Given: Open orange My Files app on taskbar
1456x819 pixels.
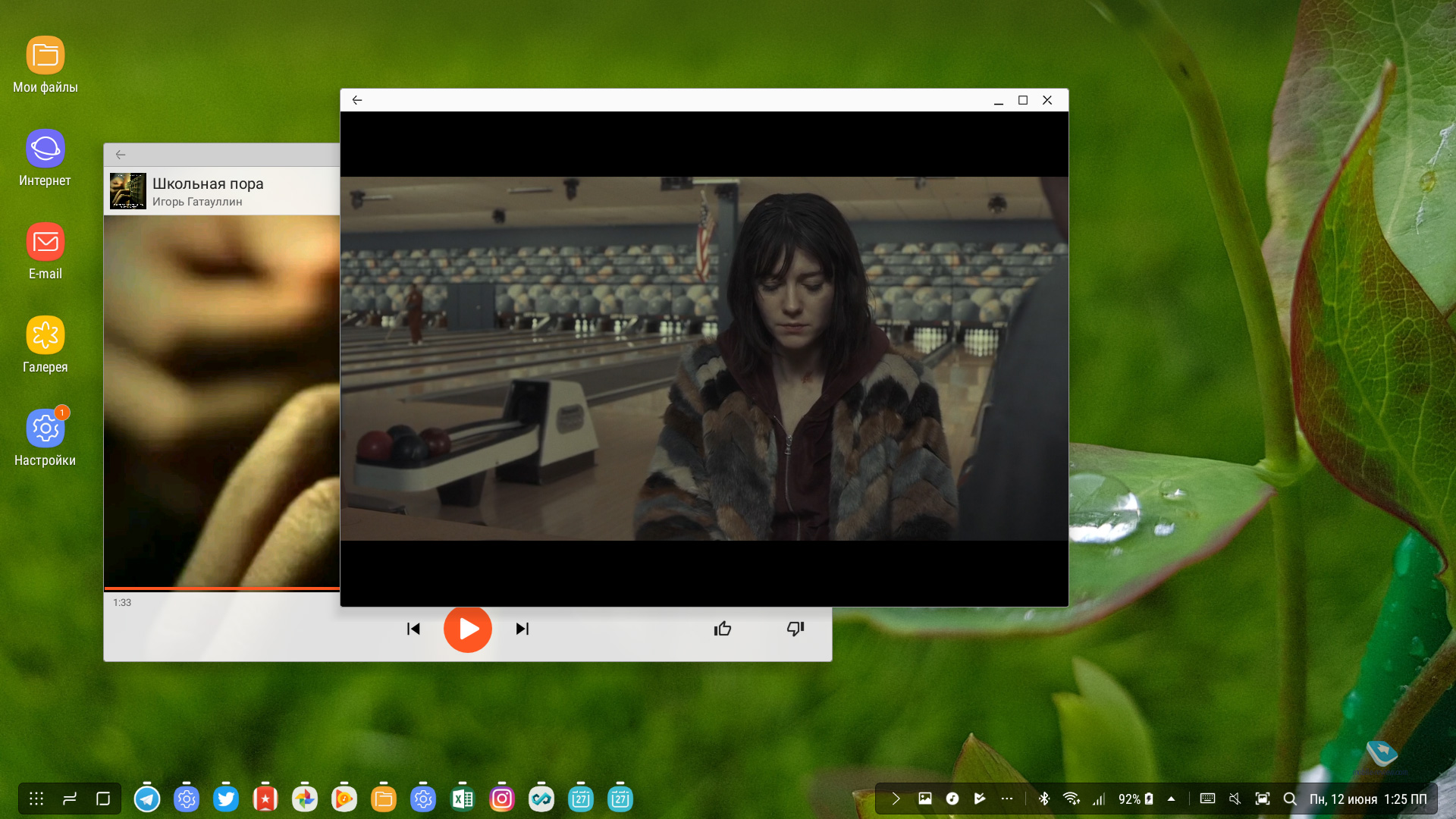Looking at the screenshot, I should point(384,799).
